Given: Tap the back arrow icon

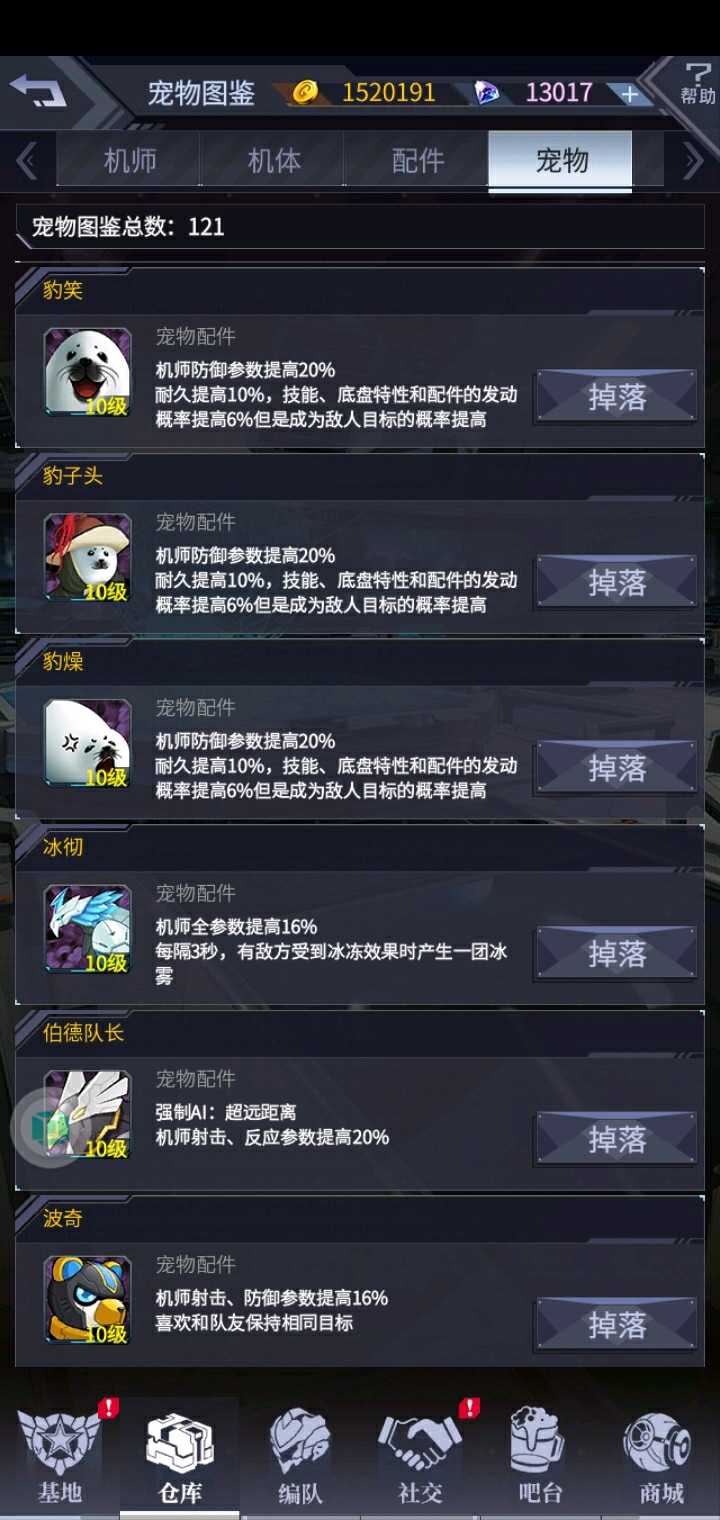Looking at the screenshot, I should 38,91.
